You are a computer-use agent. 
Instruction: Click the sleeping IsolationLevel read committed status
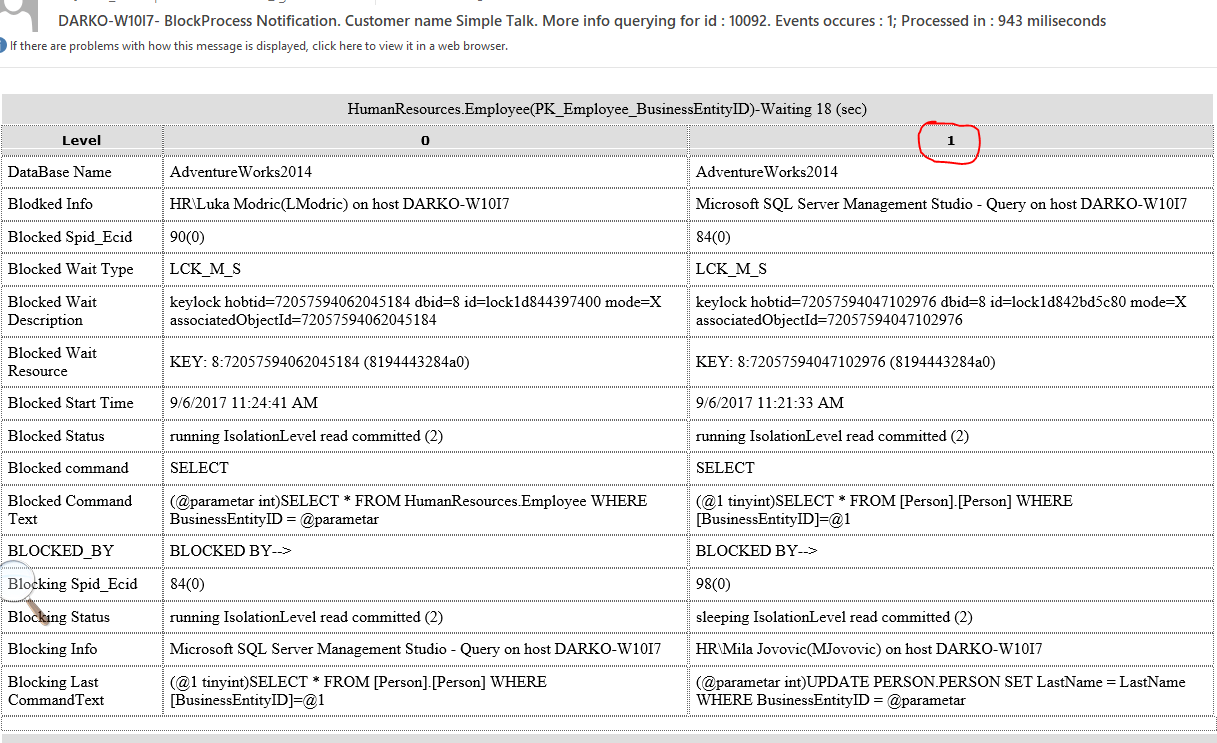(x=834, y=617)
